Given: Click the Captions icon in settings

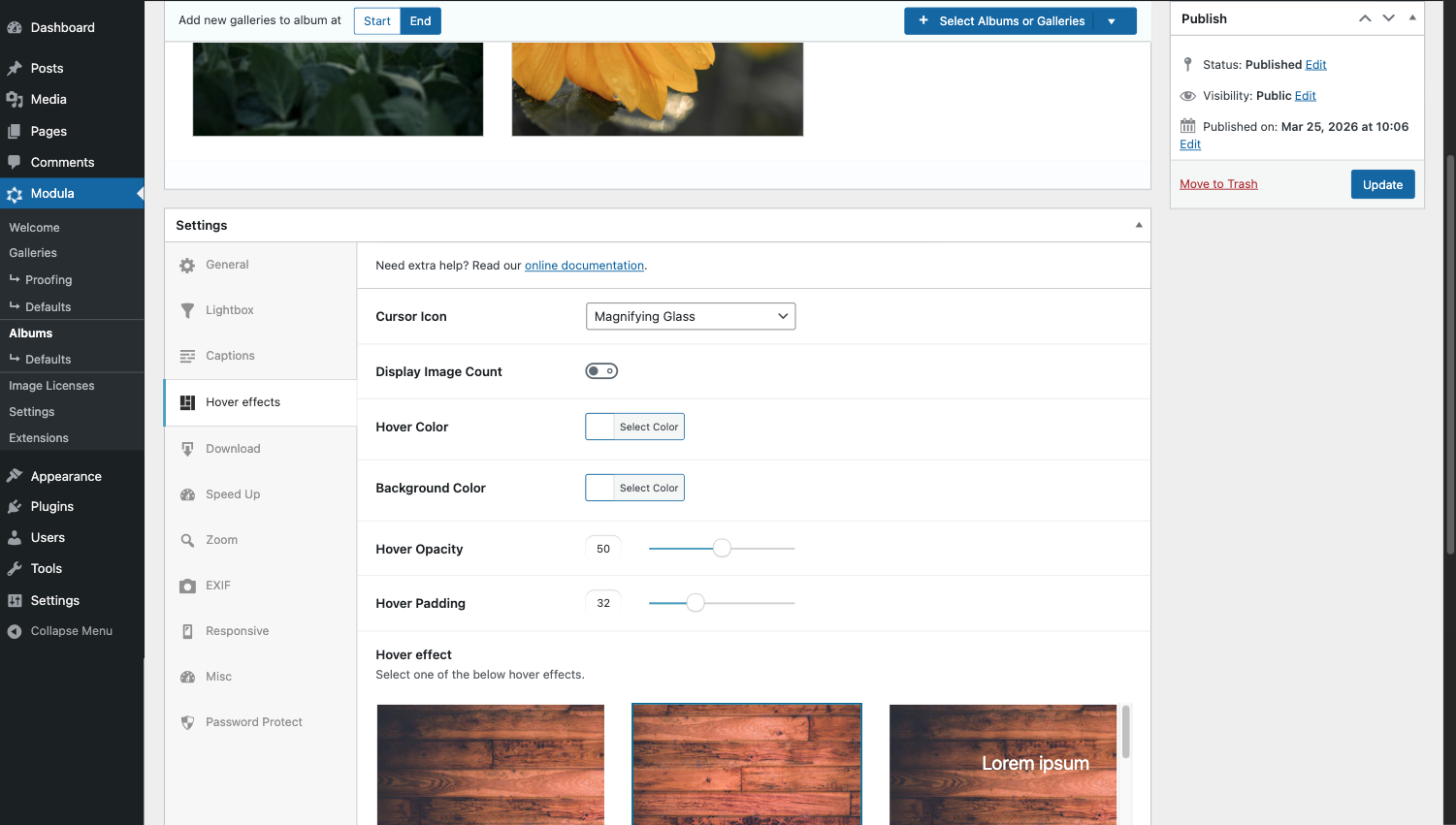Looking at the screenshot, I should tap(187, 356).
